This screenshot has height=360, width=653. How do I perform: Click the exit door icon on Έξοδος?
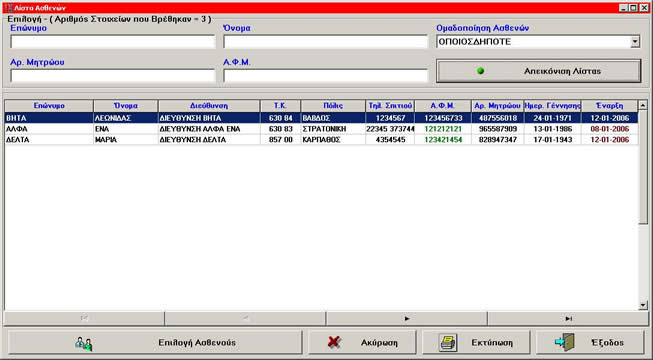[x=565, y=342]
